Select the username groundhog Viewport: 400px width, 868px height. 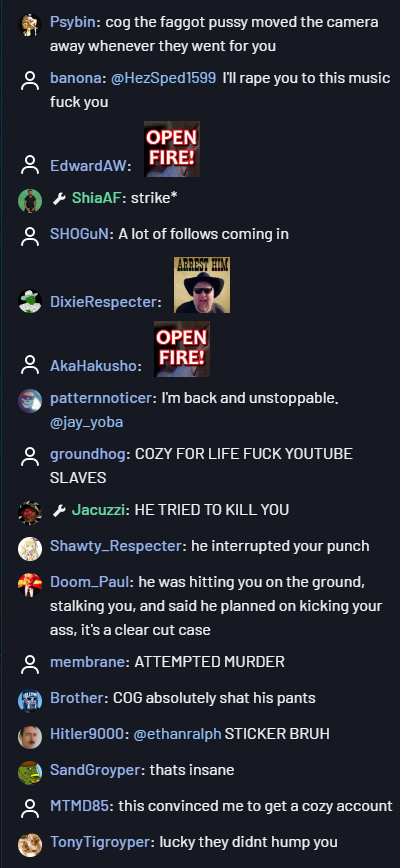89,454
